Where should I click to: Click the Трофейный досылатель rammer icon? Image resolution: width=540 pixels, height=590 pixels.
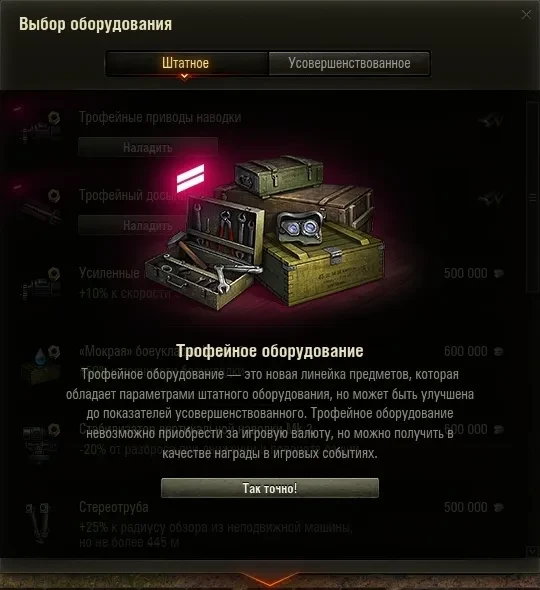pos(40,208)
